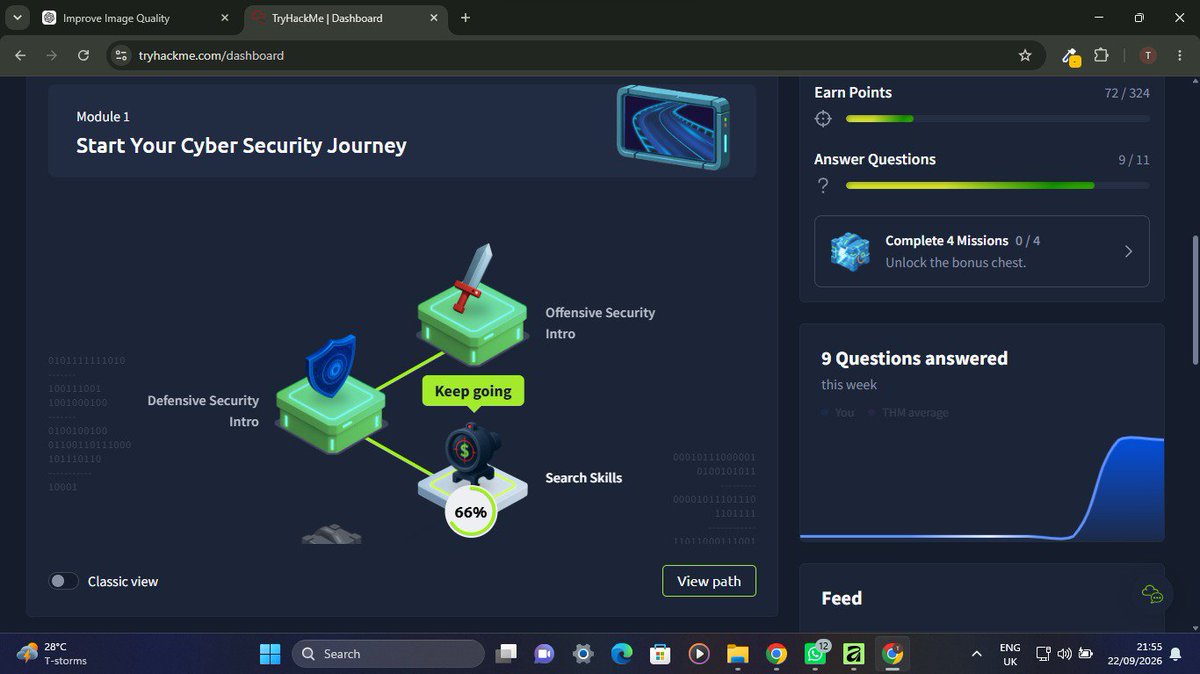The image size is (1200, 674).
Task: Open Chrome's three-dot menu
Action: tap(1180, 56)
